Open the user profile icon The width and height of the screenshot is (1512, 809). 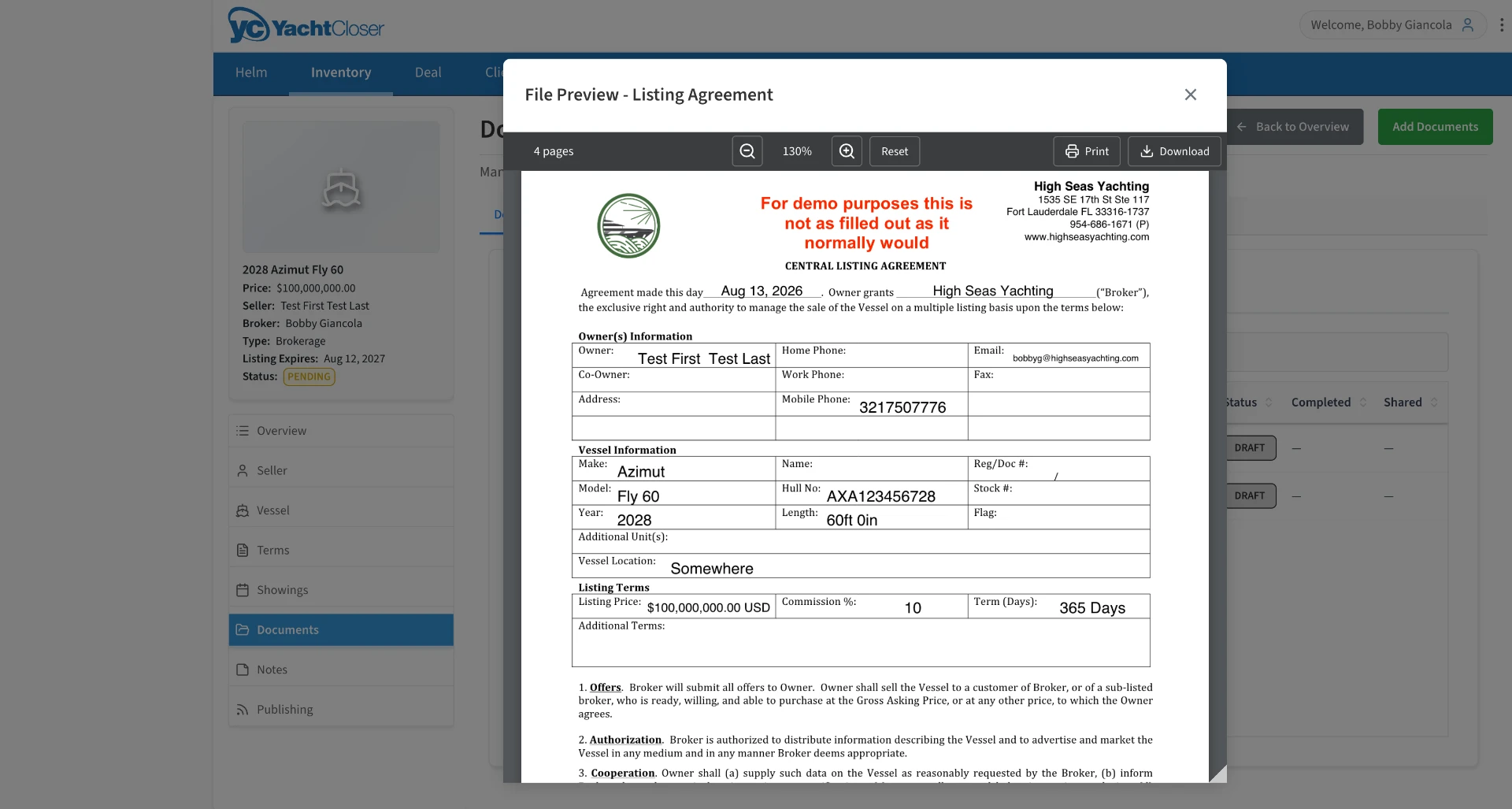[1468, 24]
